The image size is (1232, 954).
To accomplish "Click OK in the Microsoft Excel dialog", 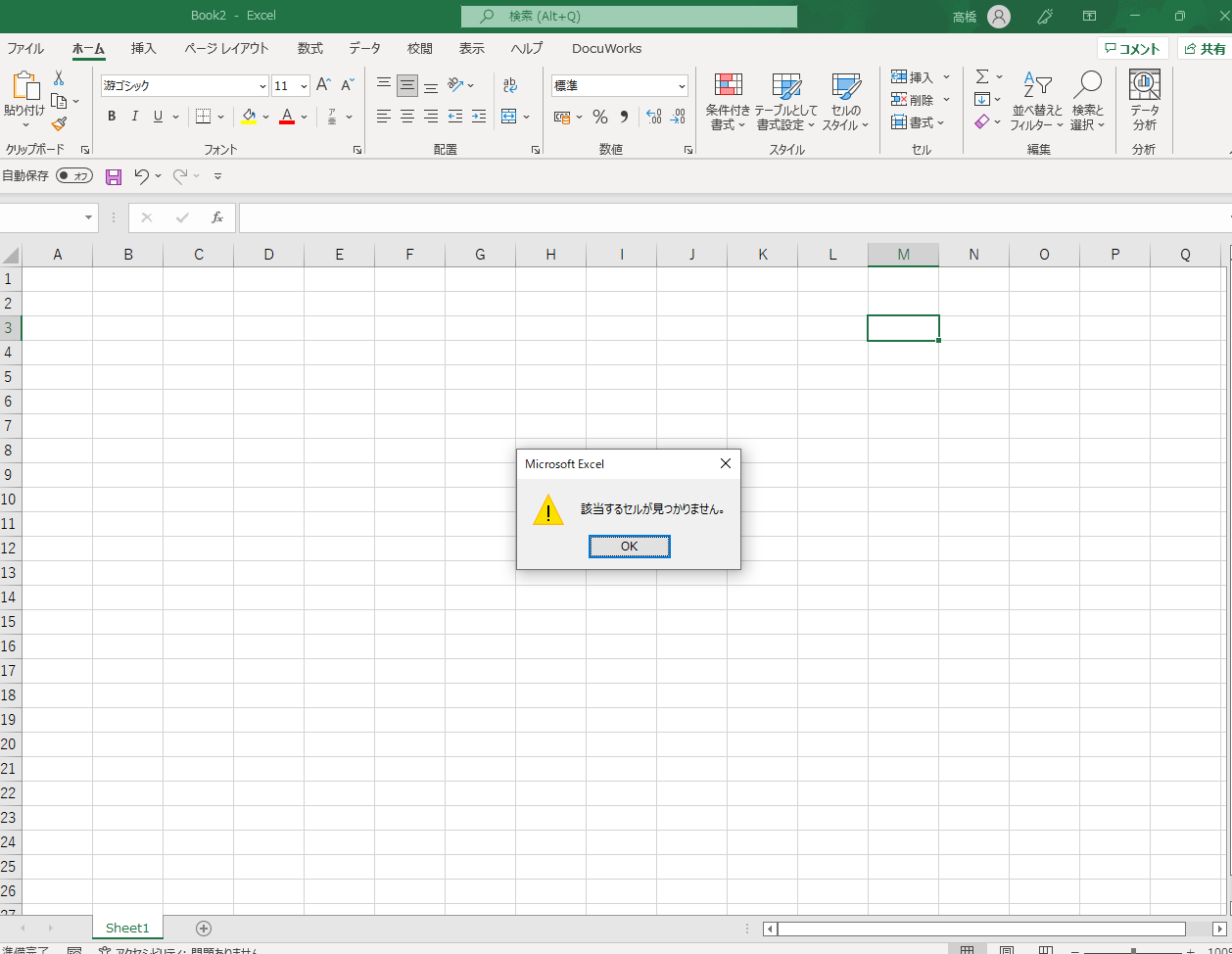I will point(630,547).
